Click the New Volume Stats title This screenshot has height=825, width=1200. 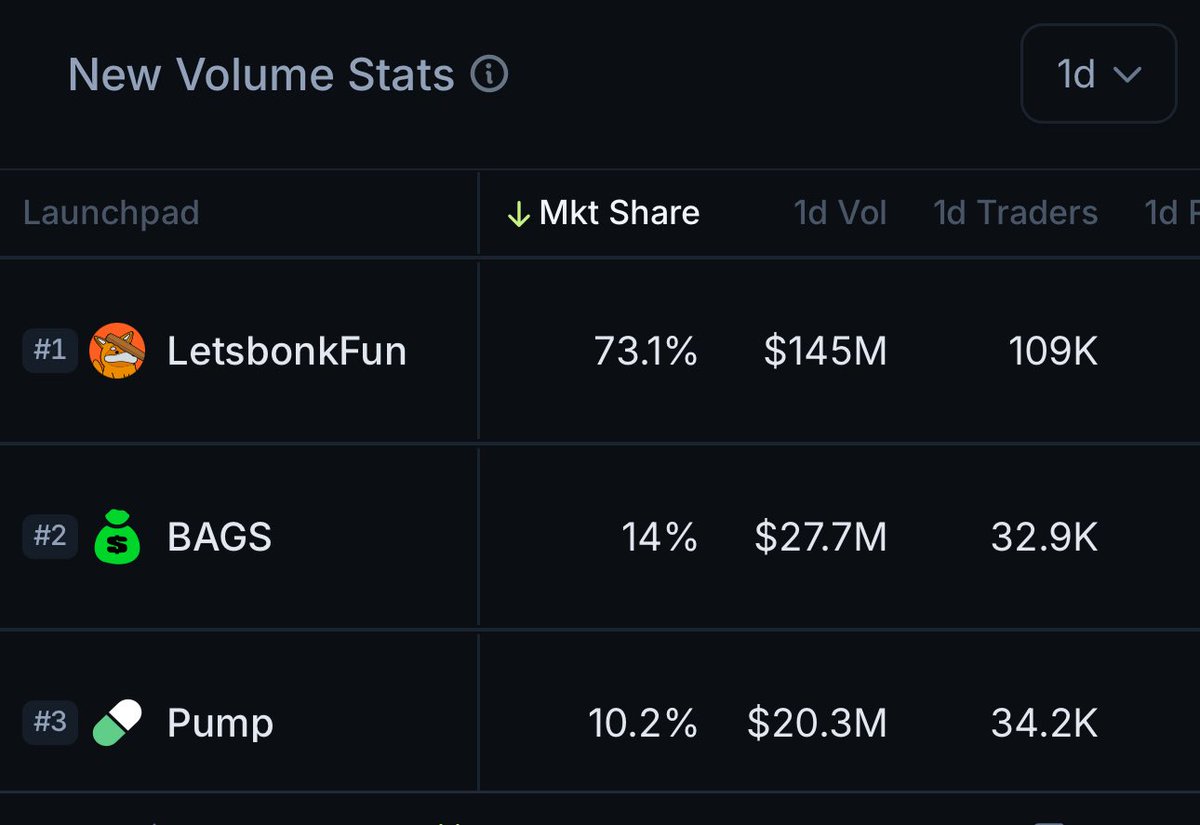(261, 75)
